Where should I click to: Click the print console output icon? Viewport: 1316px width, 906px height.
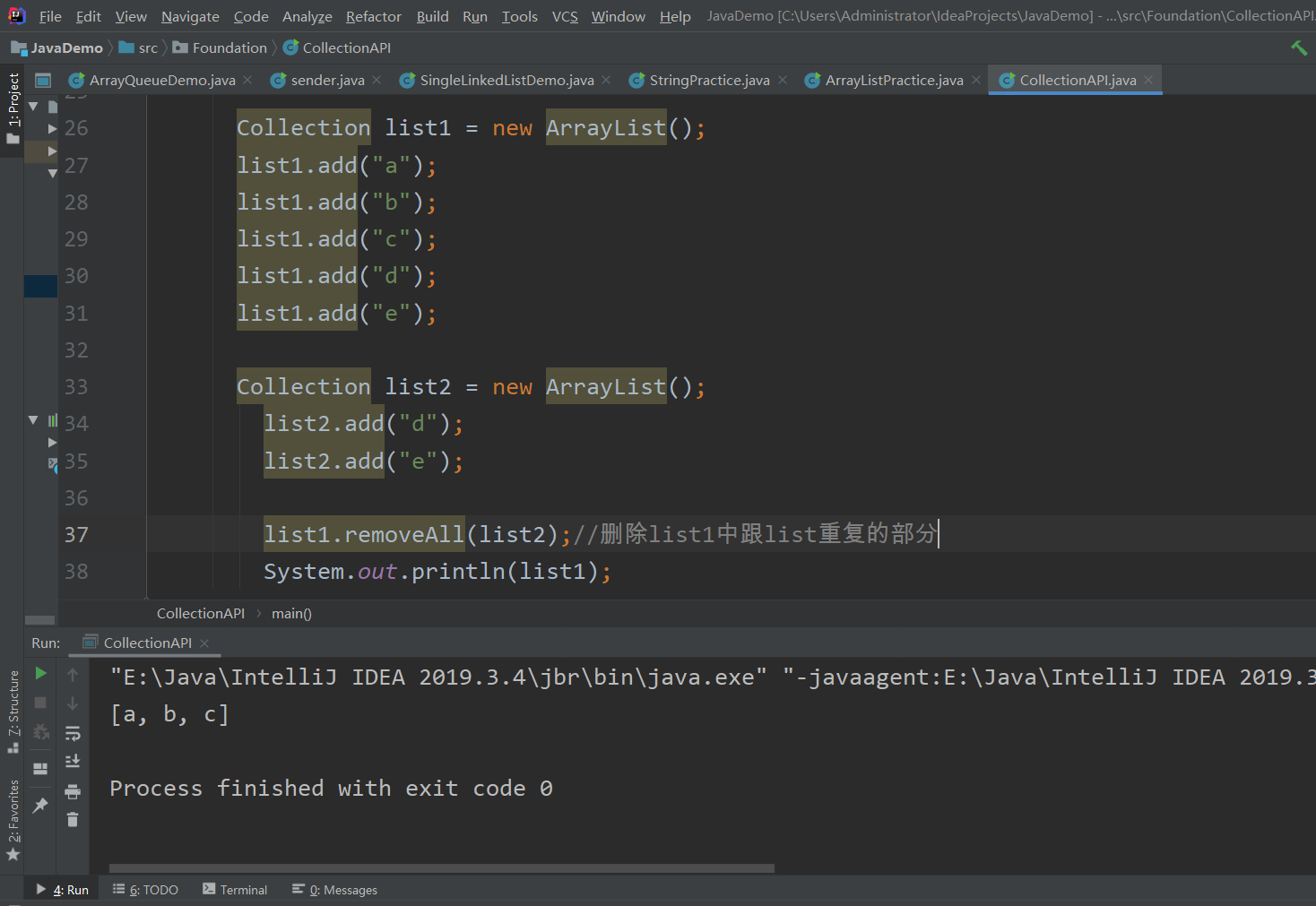click(x=73, y=791)
